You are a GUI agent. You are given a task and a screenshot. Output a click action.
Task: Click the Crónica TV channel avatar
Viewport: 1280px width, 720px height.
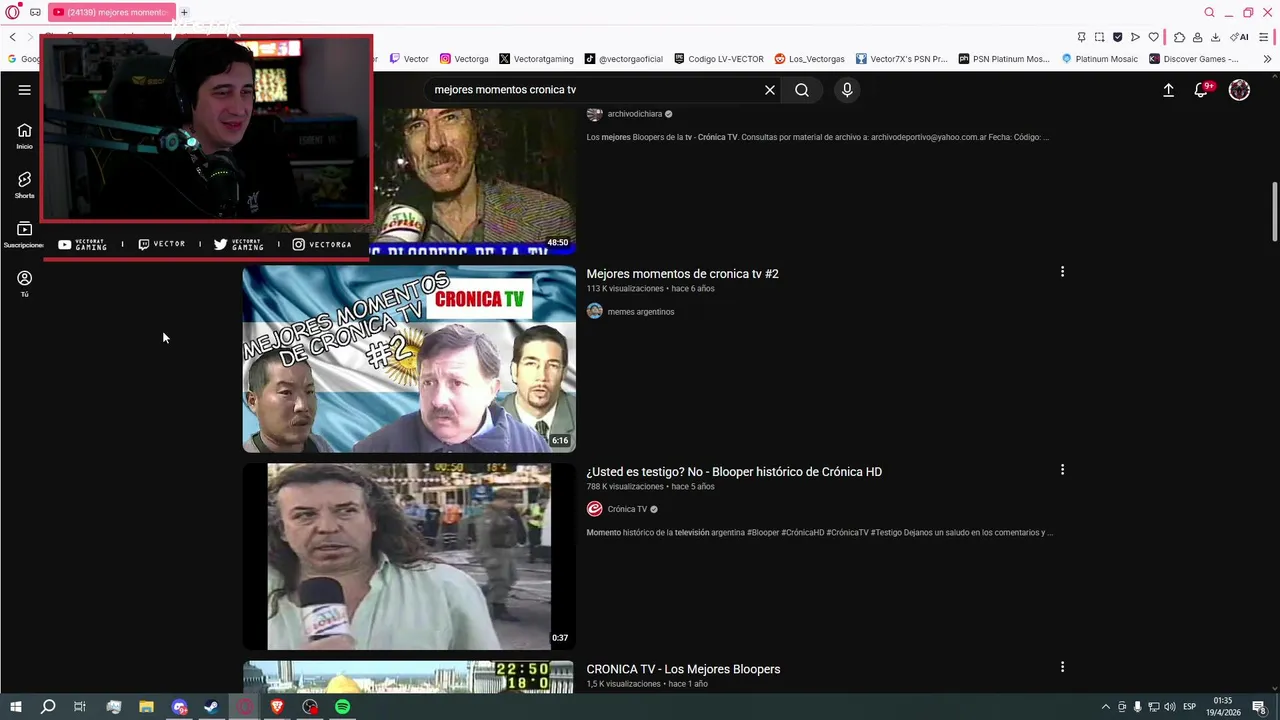tap(595, 509)
